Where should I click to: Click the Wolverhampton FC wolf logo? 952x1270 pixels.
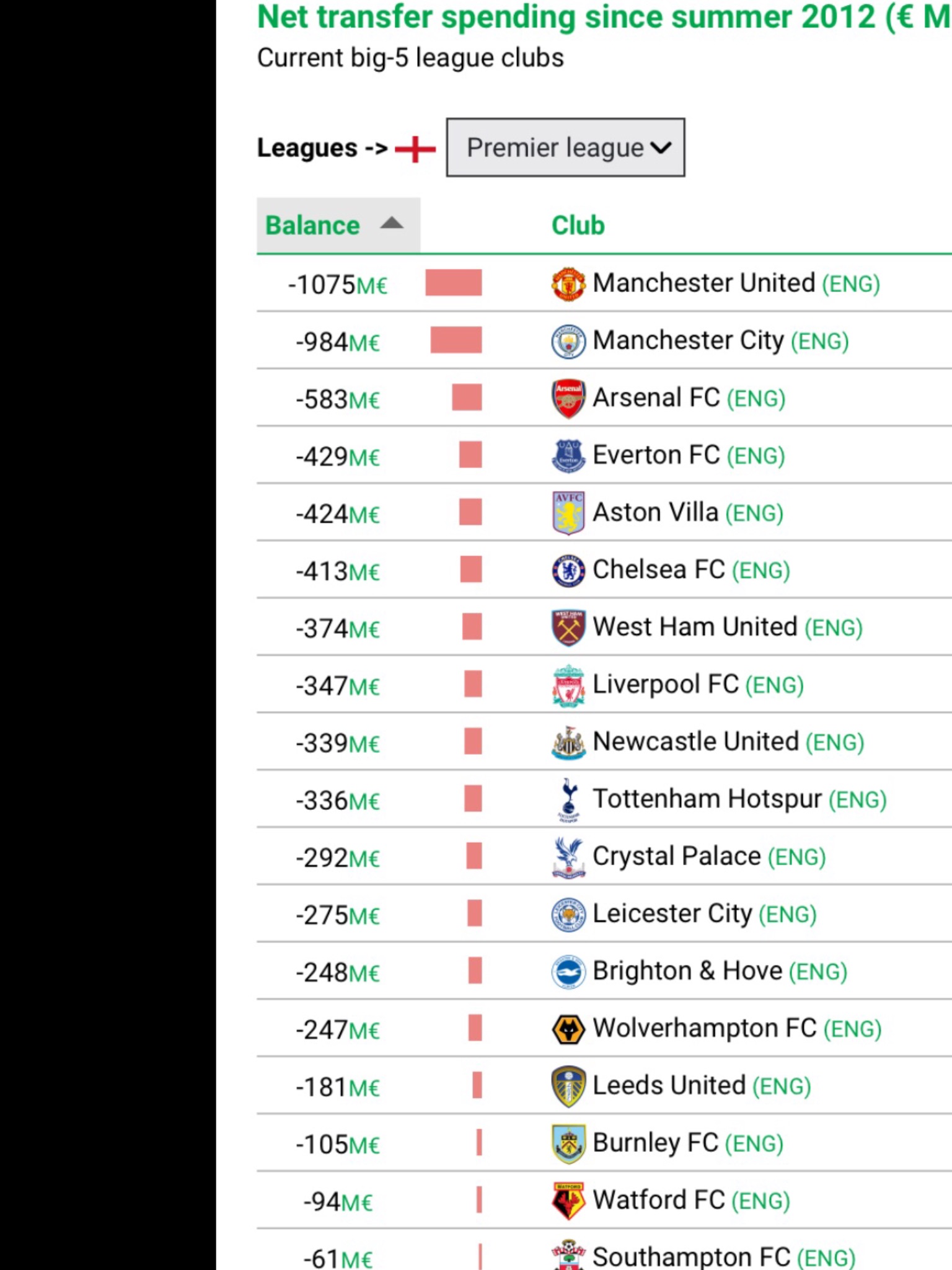[568, 1029]
